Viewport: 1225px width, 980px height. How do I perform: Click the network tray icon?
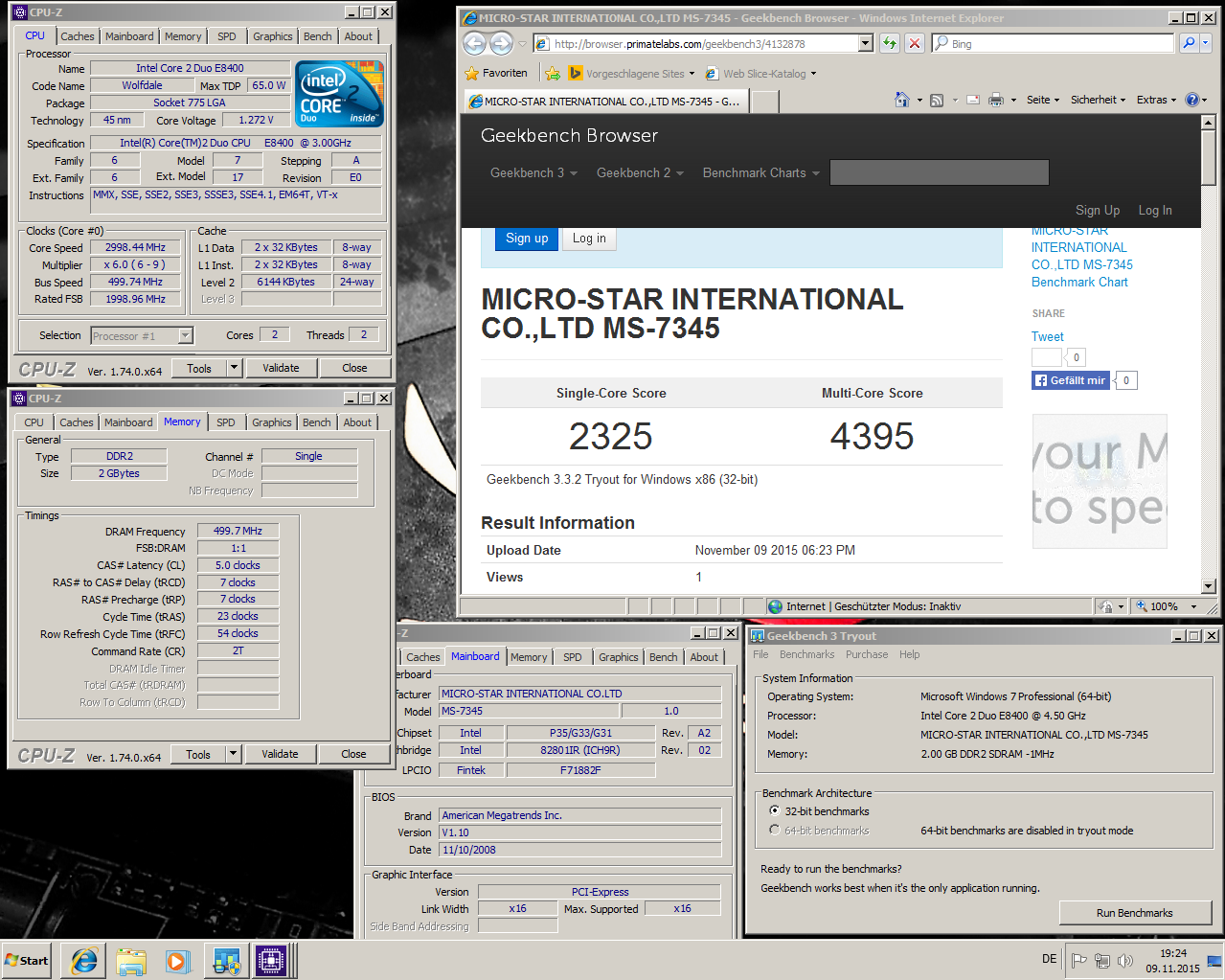point(1102,961)
